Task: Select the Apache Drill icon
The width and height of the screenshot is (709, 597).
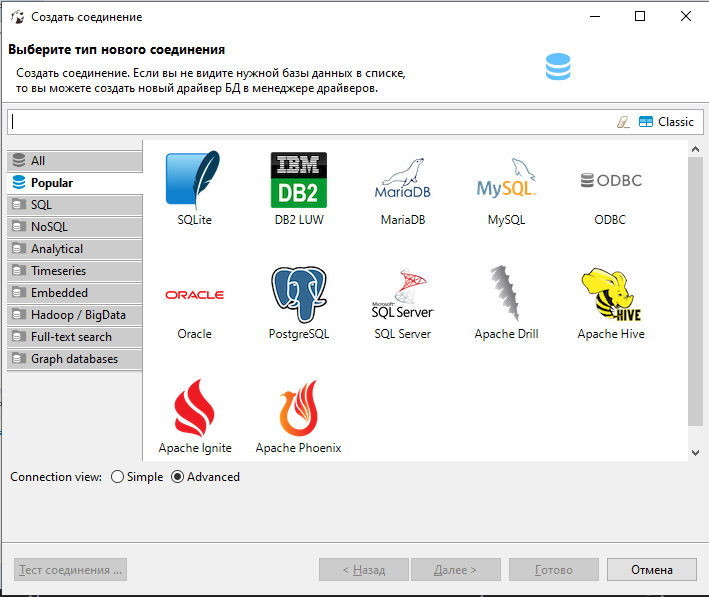Action: (x=506, y=293)
